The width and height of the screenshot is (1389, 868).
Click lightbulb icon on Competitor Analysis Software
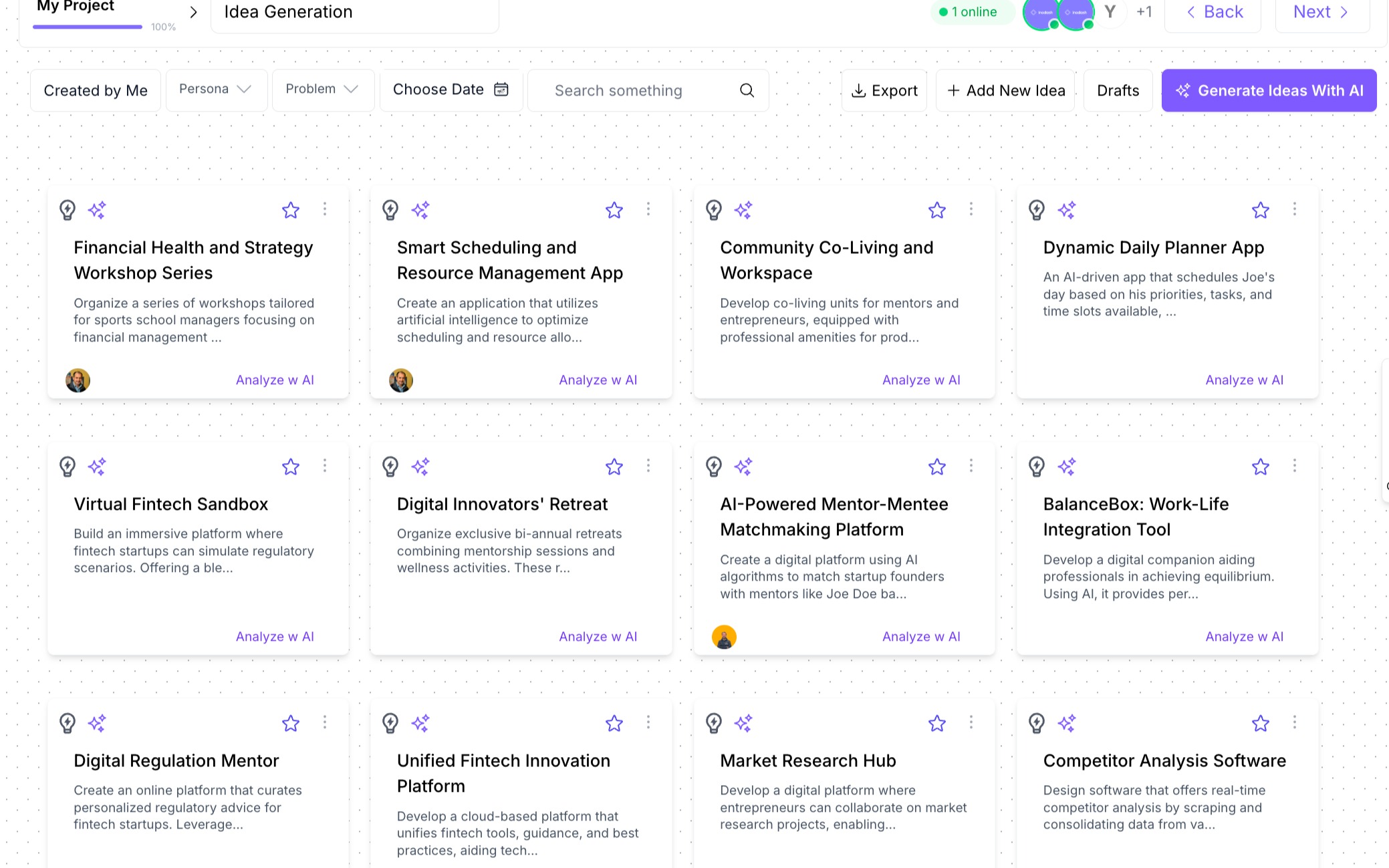[x=1037, y=723]
